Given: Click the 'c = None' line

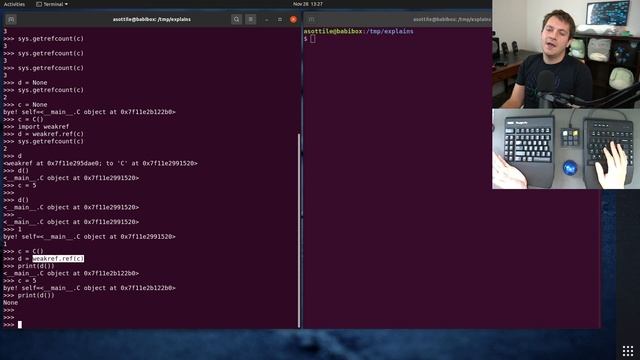Looking at the screenshot, I should [x=25, y=104].
